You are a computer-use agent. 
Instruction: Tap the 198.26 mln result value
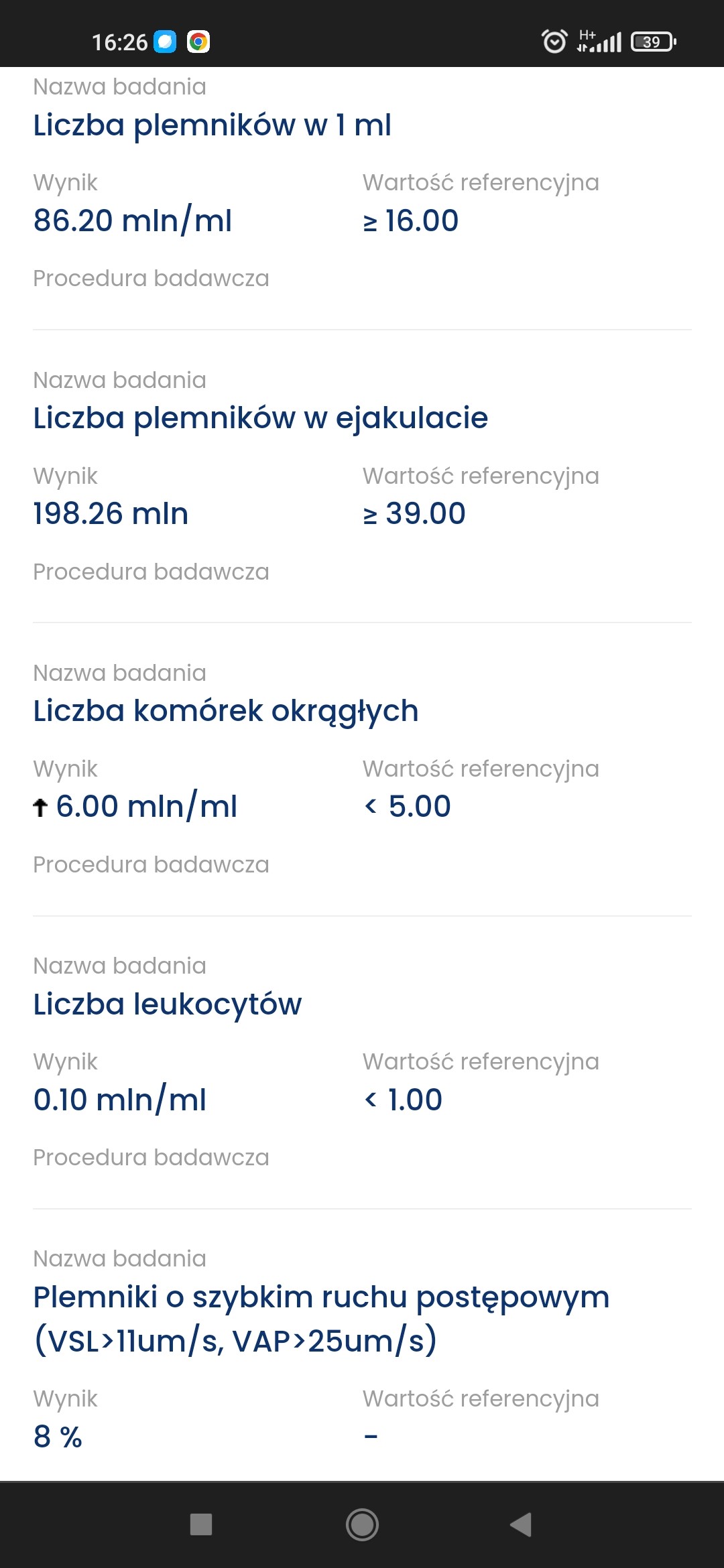[111, 514]
